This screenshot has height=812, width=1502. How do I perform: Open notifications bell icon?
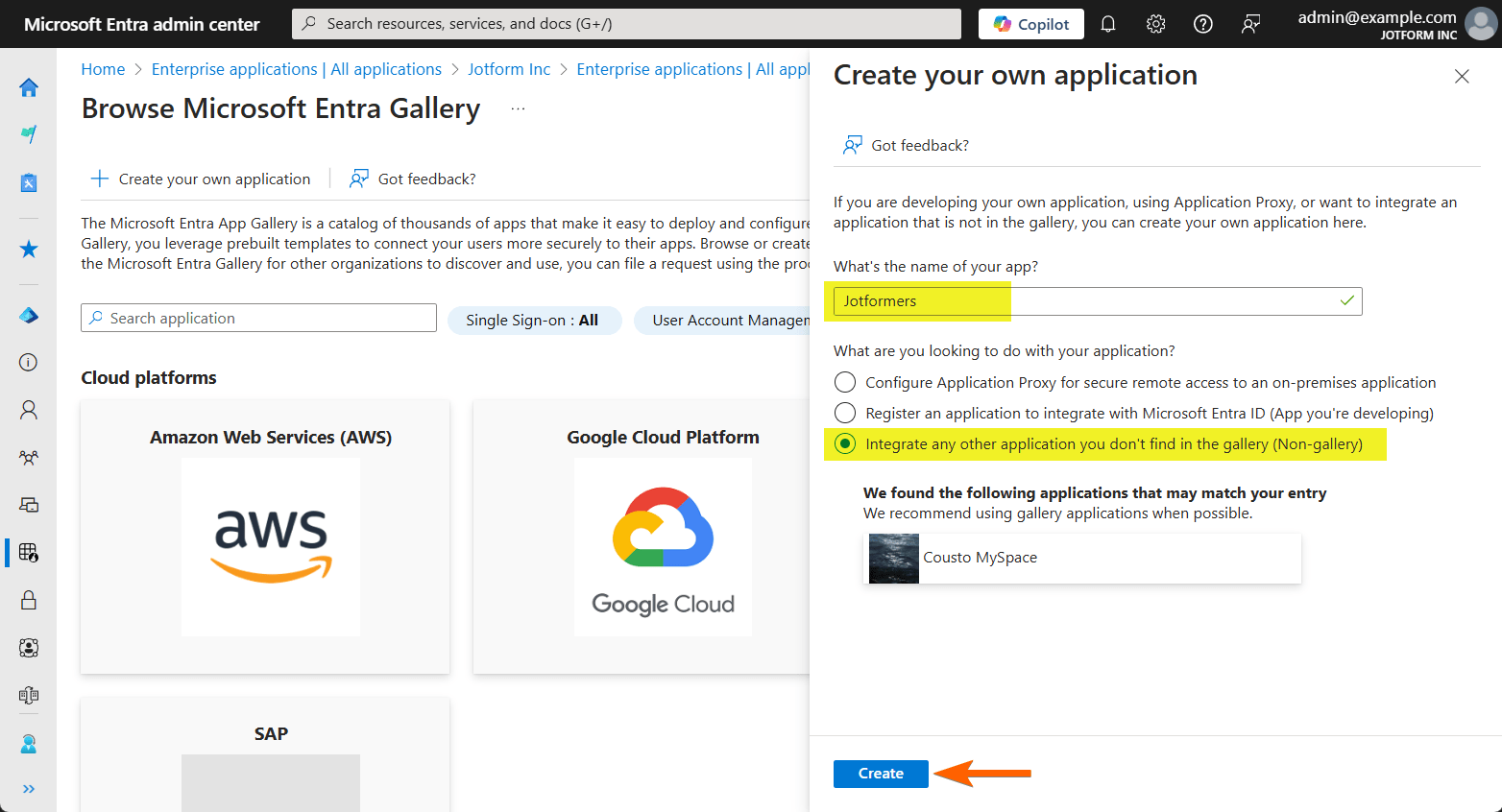pos(1108,24)
